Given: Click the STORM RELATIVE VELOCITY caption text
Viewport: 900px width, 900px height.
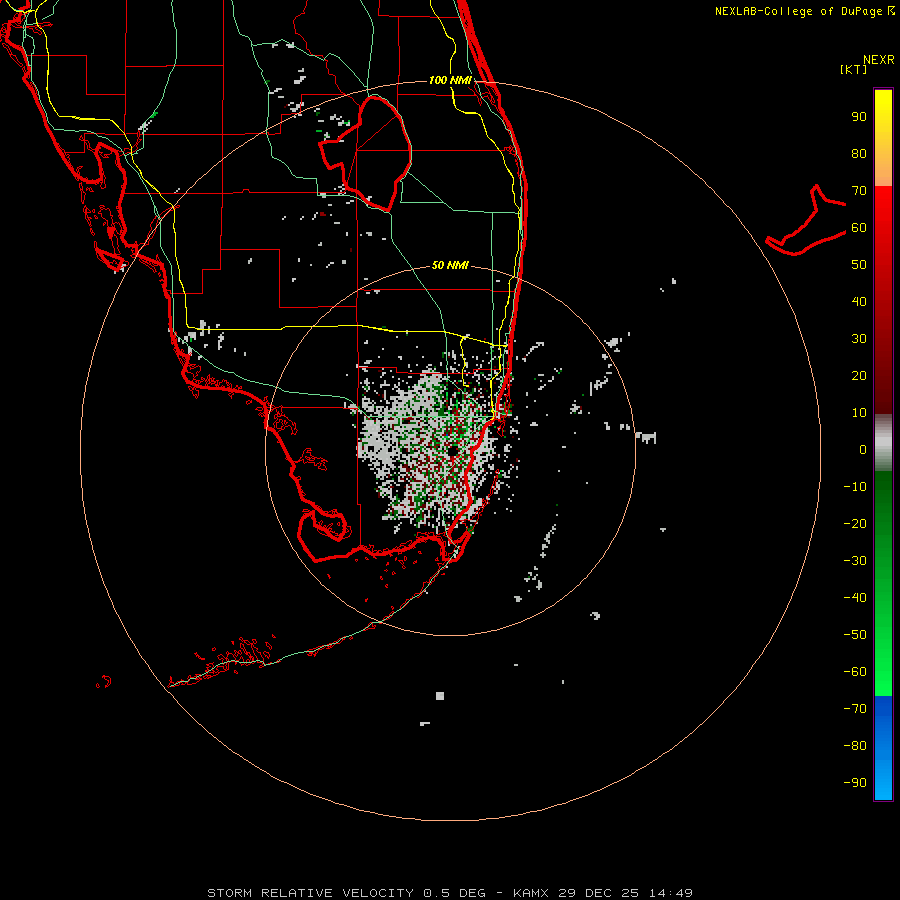Looking at the screenshot, I should (310, 893).
